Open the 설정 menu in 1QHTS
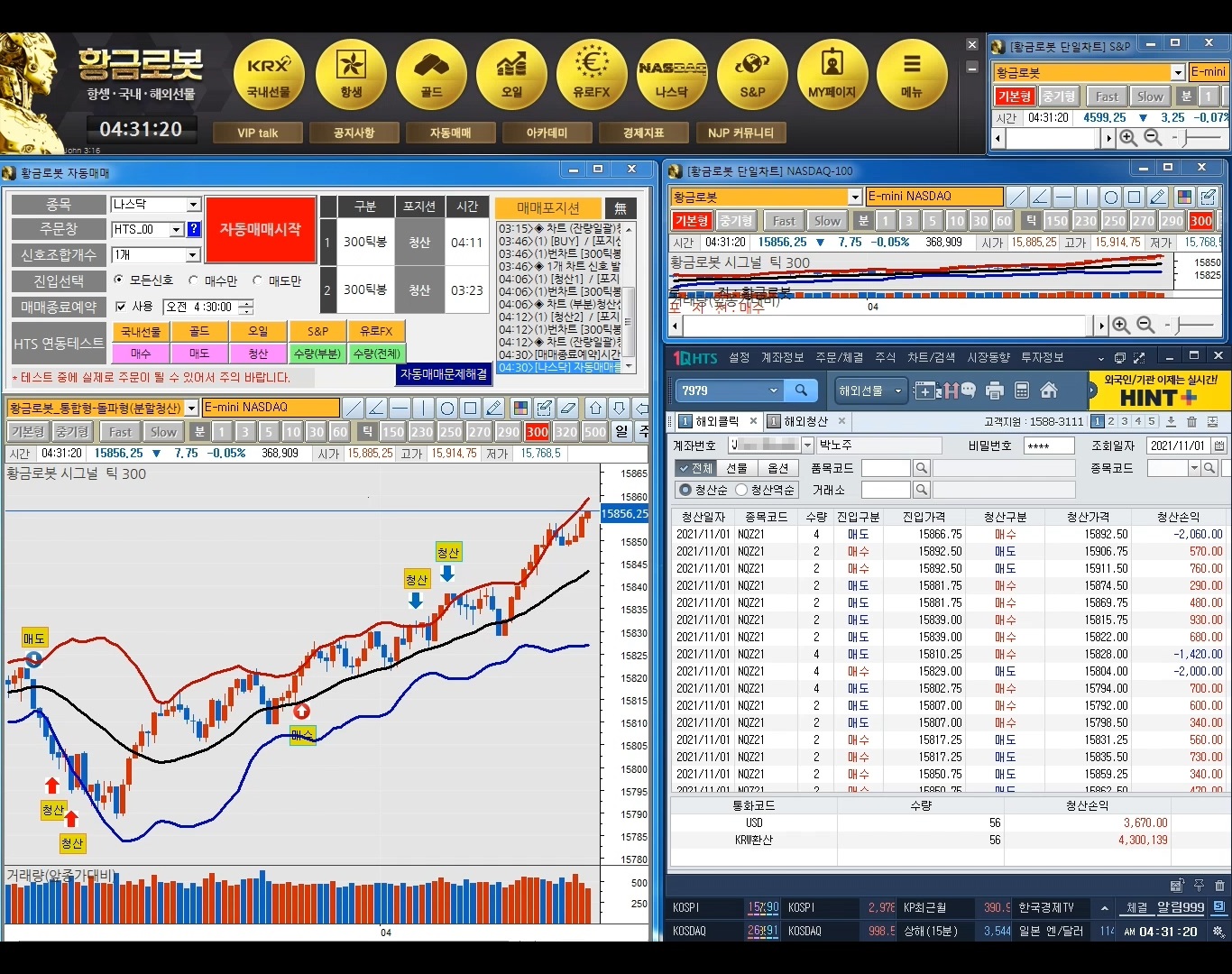Image resolution: width=1232 pixels, height=974 pixels. (740, 358)
